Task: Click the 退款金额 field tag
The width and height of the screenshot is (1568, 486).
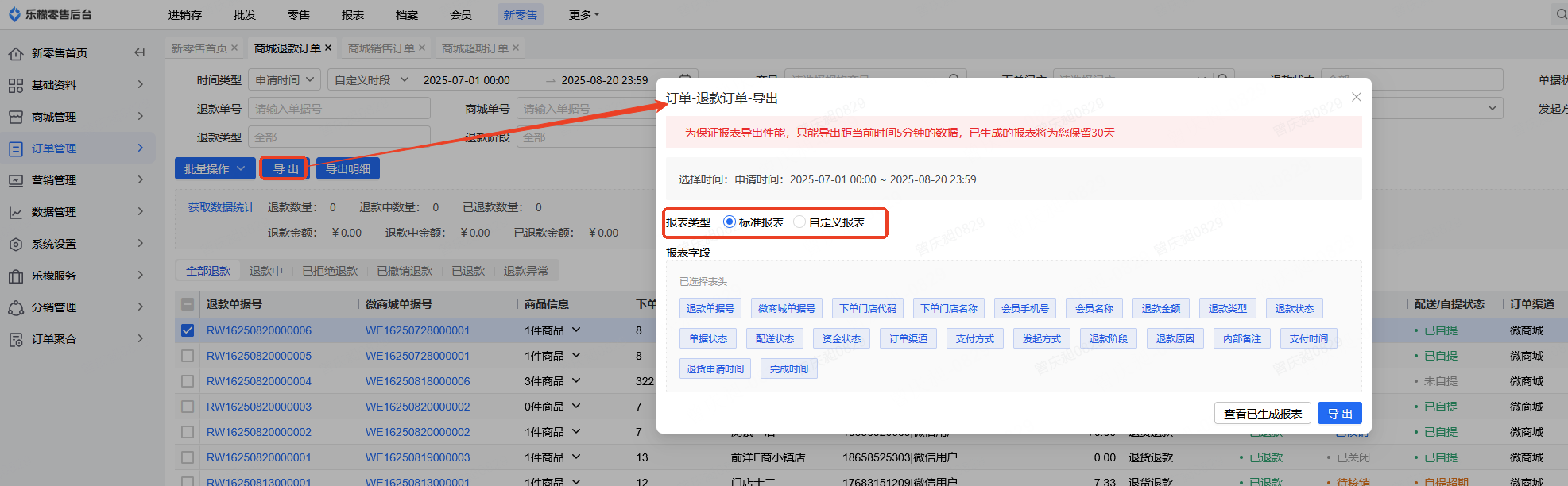Action: pos(1161,308)
